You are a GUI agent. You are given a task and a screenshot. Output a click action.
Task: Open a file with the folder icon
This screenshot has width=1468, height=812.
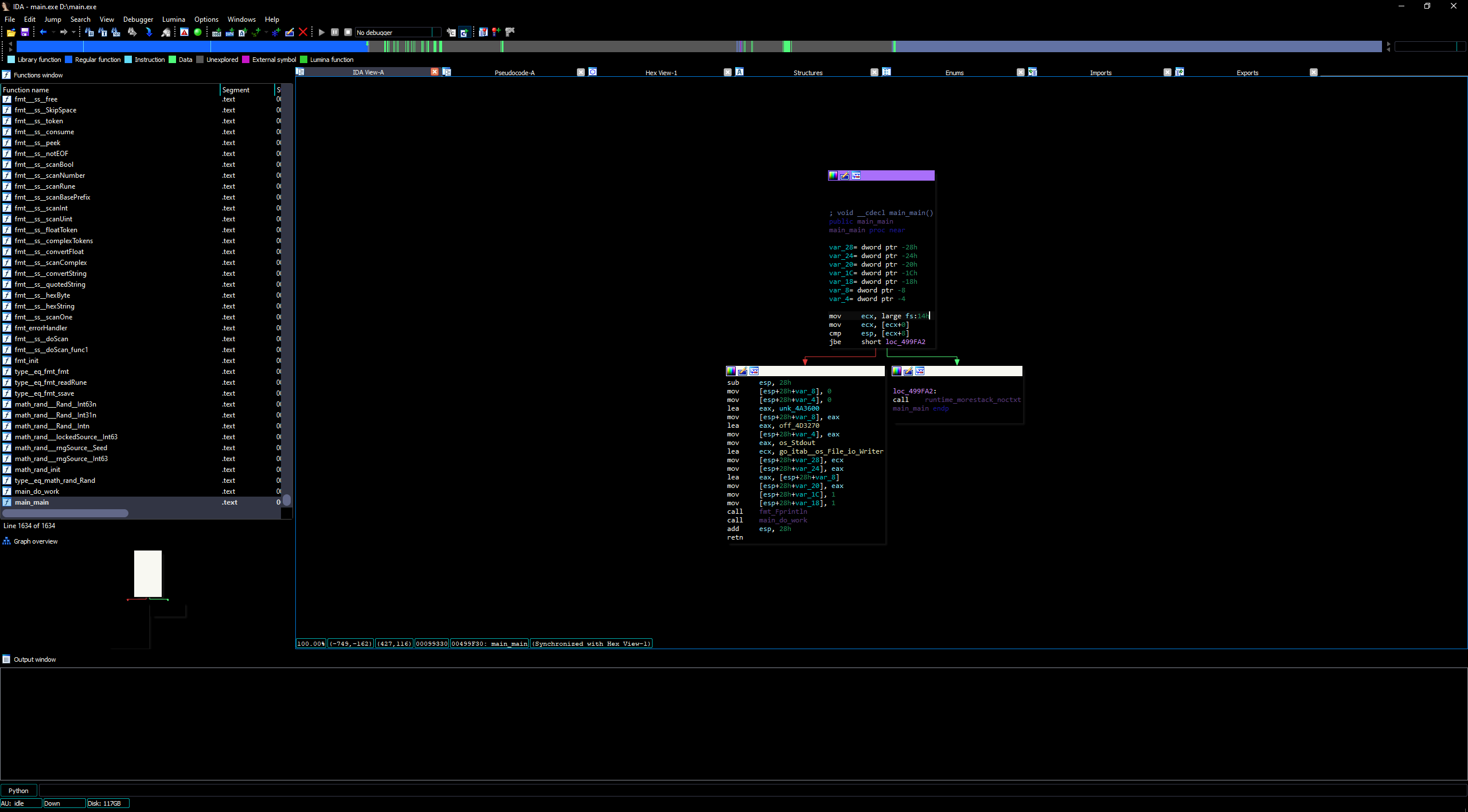11,32
